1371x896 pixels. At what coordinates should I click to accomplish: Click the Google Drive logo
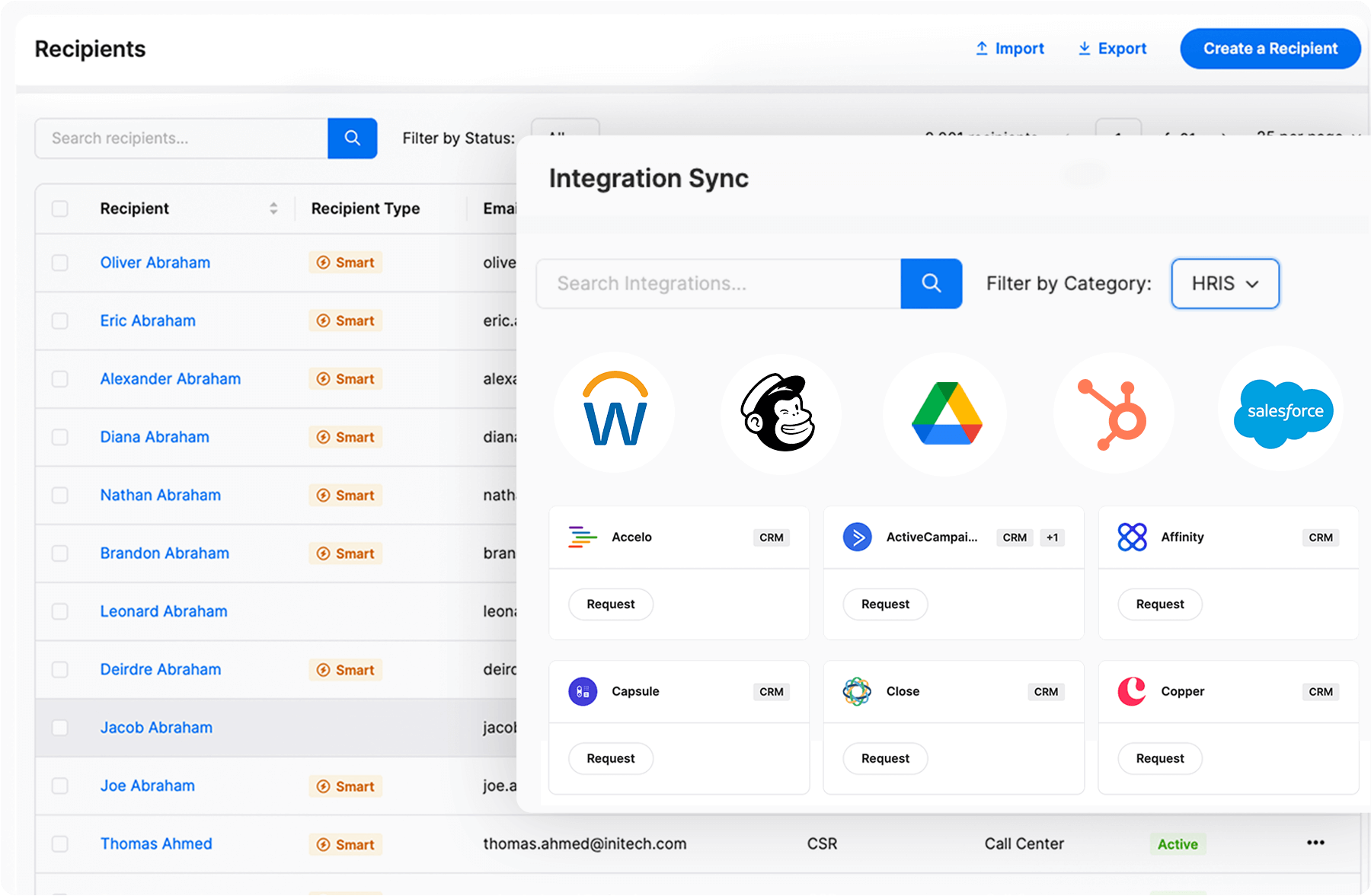point(945,413)
